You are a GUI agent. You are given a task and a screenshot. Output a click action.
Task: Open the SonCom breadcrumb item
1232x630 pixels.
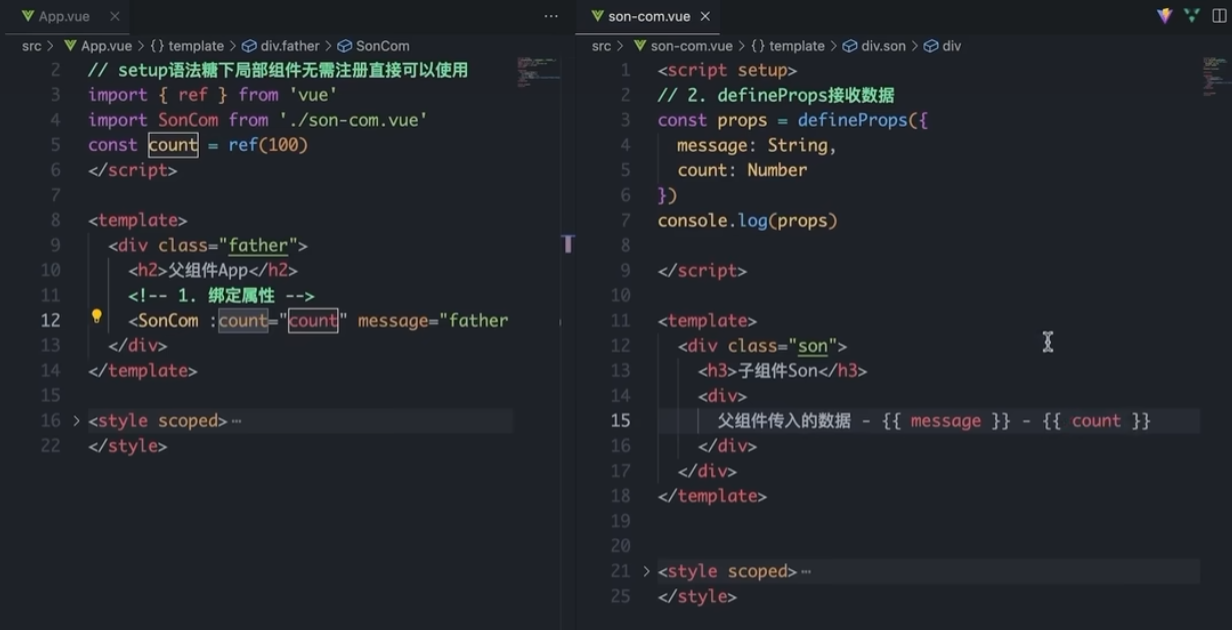374,46
